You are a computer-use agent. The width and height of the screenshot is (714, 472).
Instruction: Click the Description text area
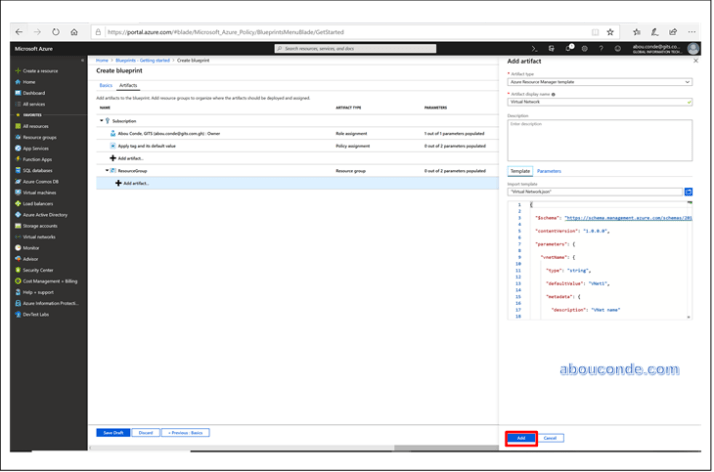(x=599, y=140)
